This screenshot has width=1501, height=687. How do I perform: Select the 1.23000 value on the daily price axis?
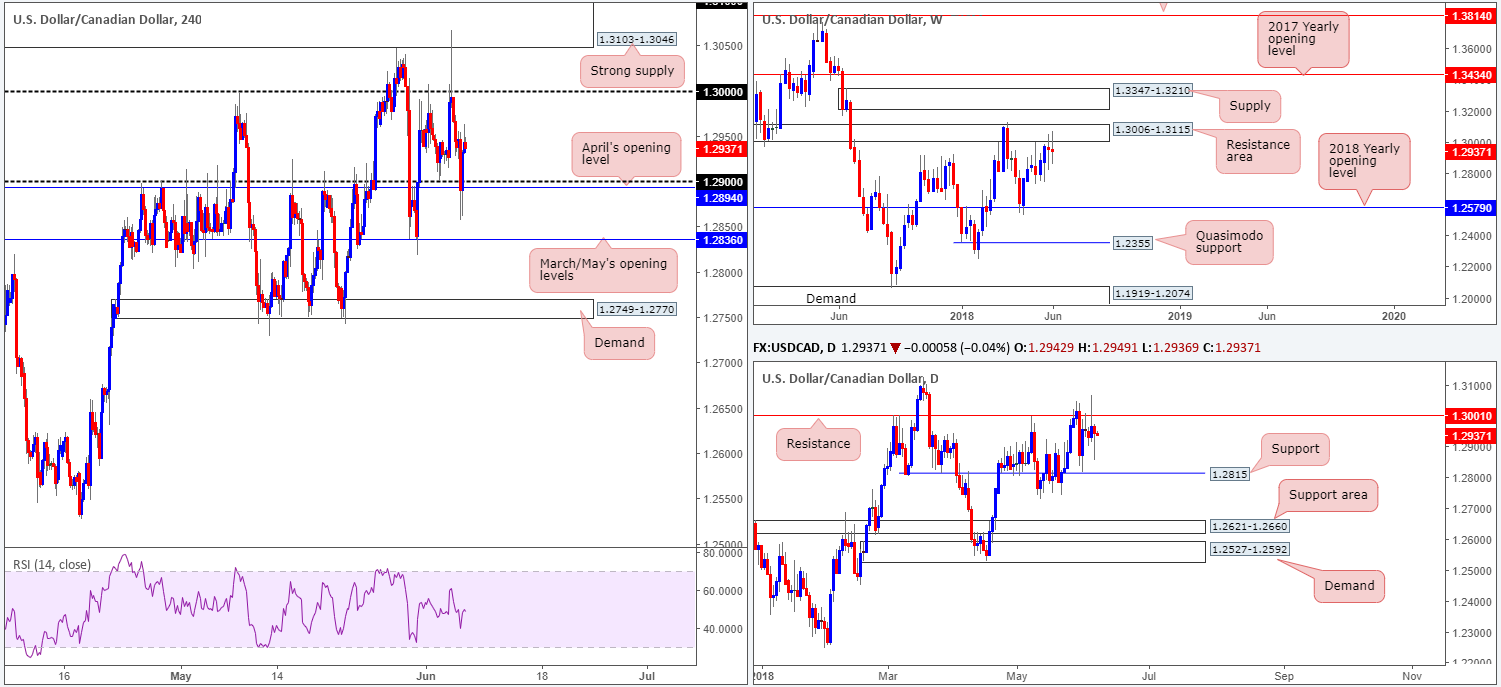pos(1471,633)
